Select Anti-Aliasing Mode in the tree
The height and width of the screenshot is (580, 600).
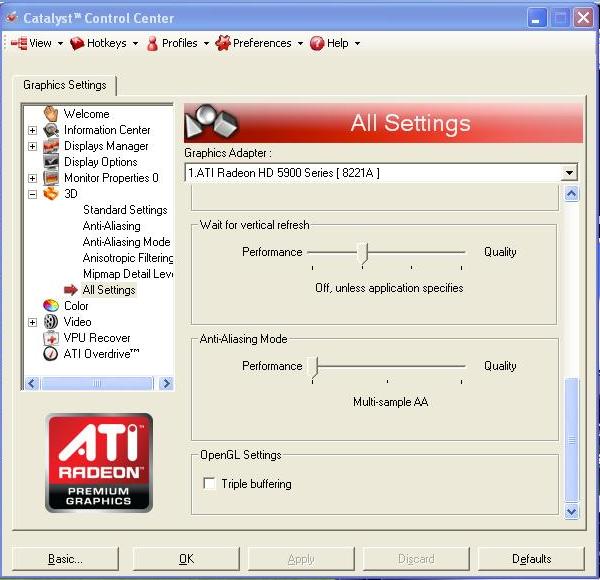[126, 242]
